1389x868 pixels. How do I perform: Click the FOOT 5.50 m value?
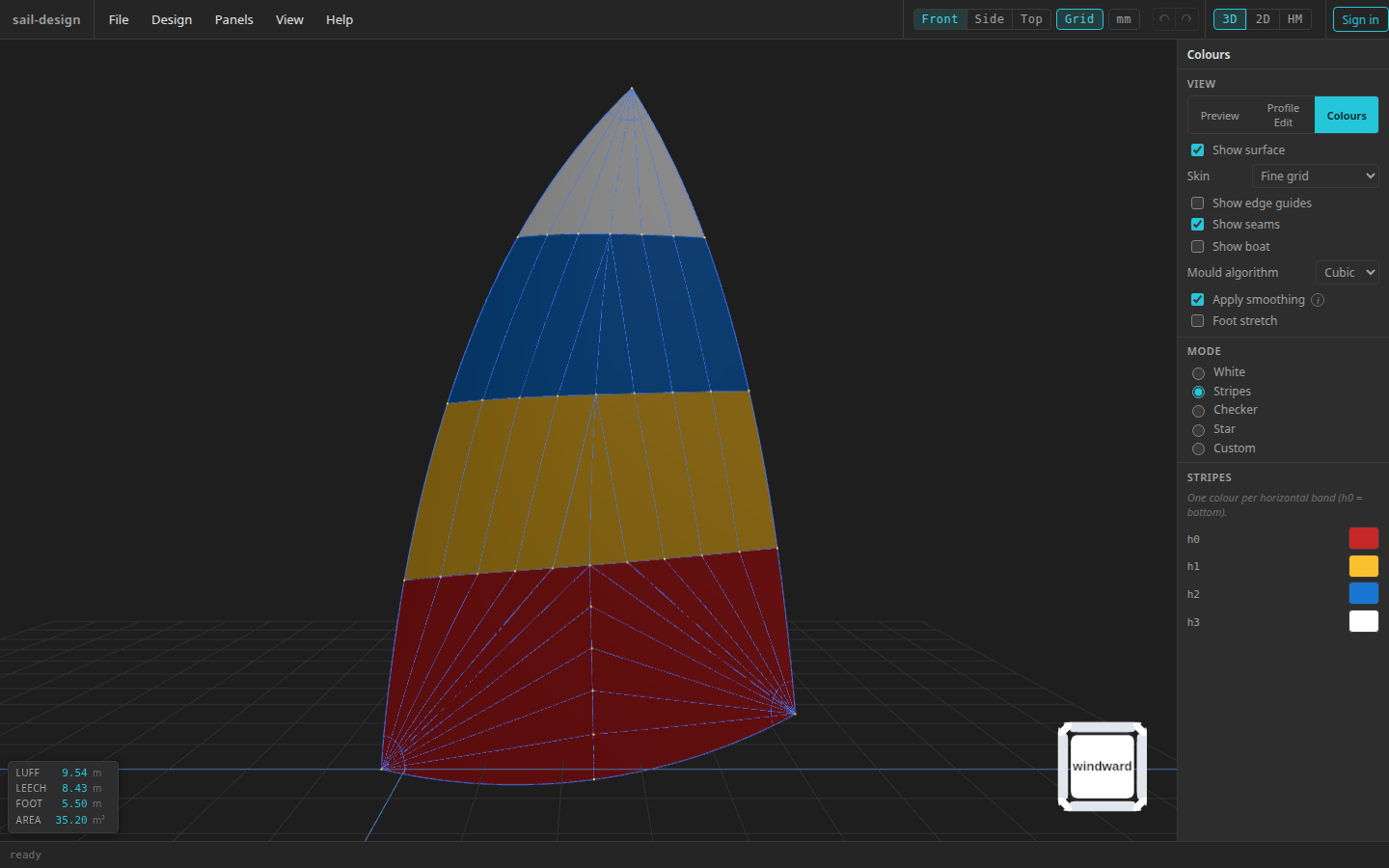[x=74, y=803]
